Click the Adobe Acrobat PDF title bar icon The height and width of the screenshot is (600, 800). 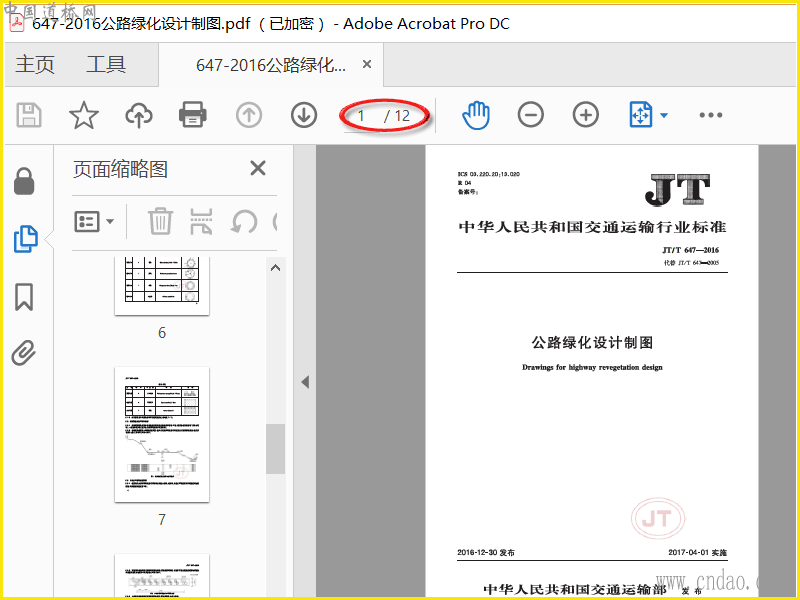click(17, 24)
